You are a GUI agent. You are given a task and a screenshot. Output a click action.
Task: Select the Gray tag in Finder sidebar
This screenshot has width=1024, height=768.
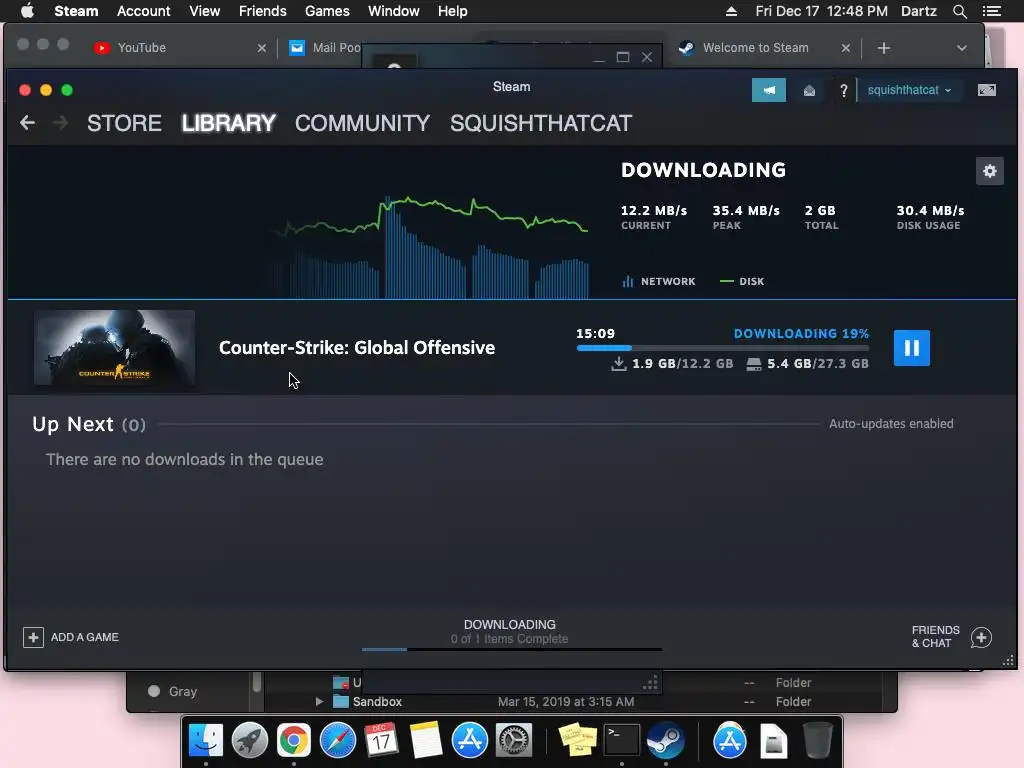point(182,691)
